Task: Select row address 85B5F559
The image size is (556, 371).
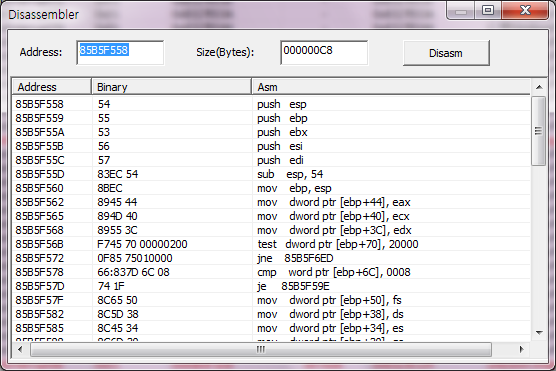Action: tap(39, 118)
